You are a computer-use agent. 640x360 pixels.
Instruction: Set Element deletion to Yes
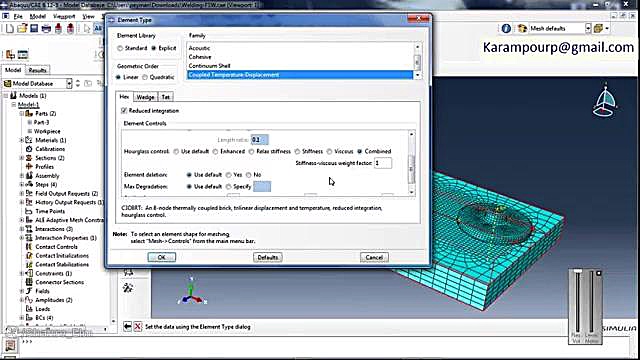click(x=229, y=175)
